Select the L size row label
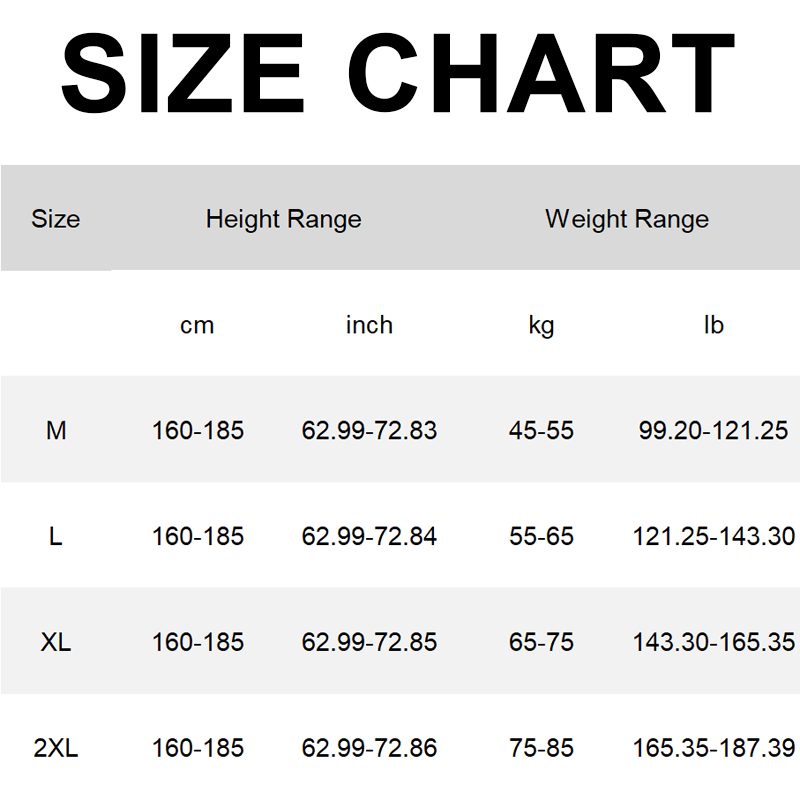The width and height of the screenshot is (800, 800). [56, 537]
